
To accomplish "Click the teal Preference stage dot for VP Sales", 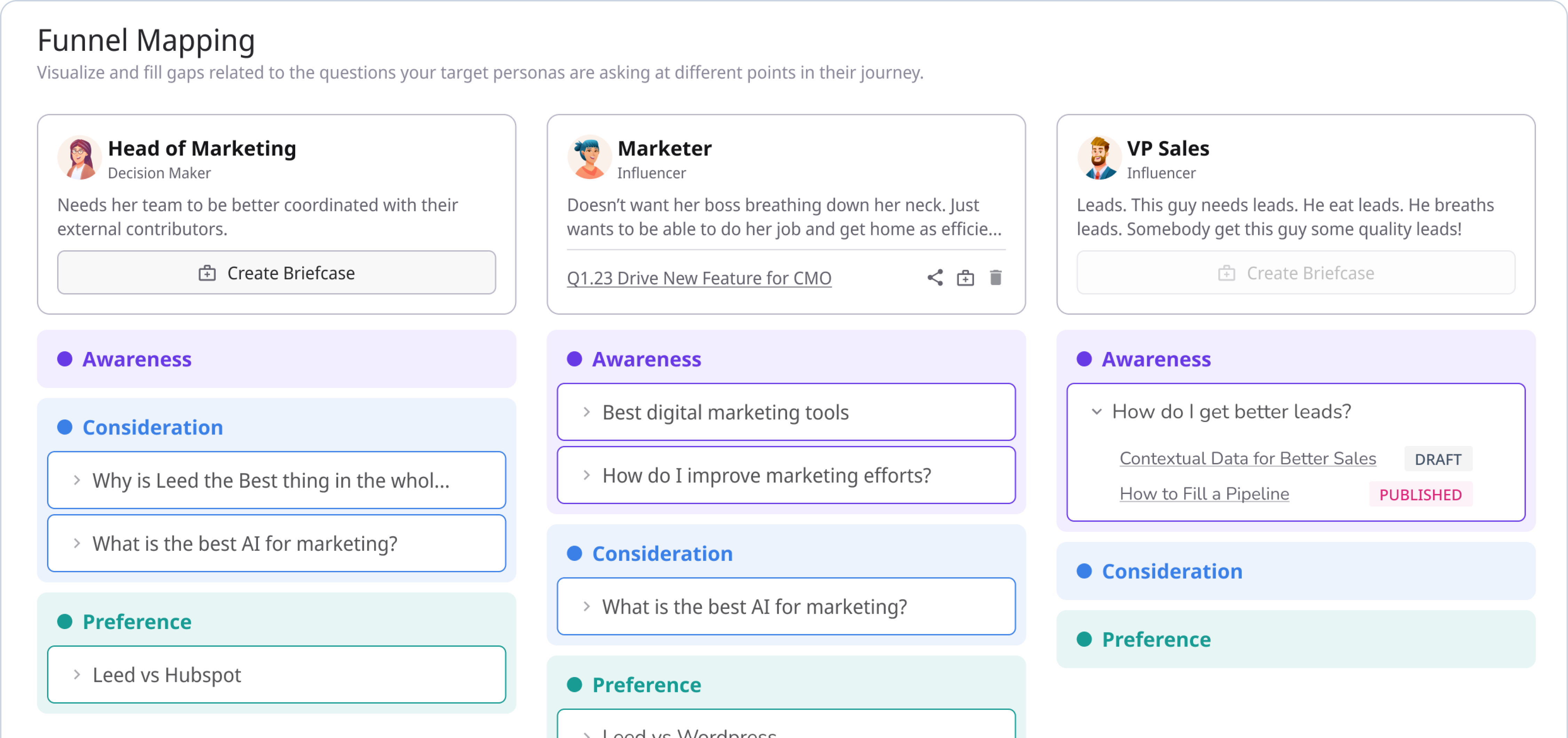I will 1085,639.
